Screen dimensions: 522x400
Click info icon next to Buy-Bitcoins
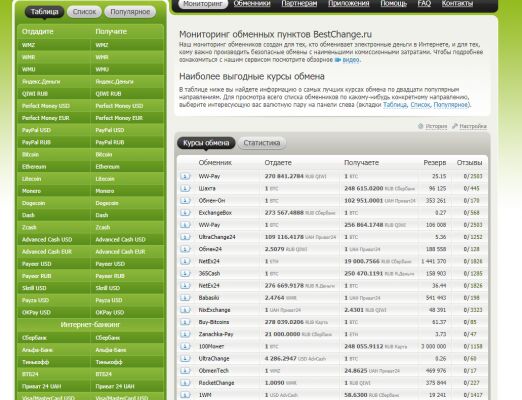pos(185,322)
